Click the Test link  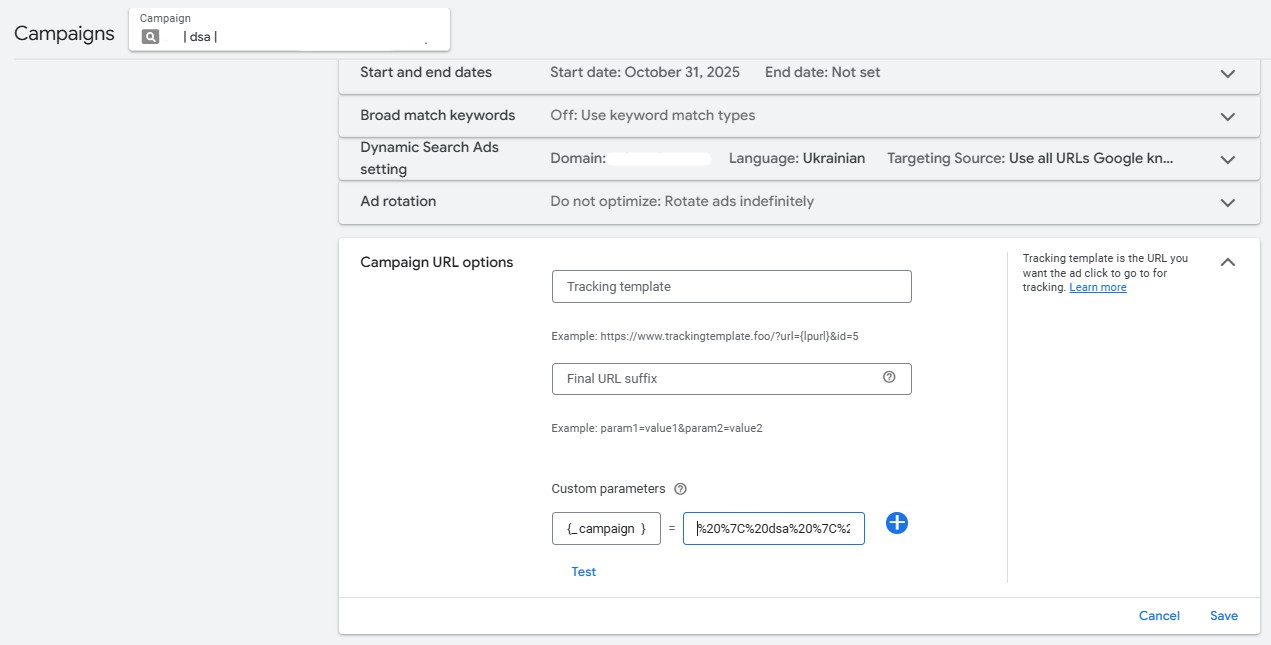(583, 572)
